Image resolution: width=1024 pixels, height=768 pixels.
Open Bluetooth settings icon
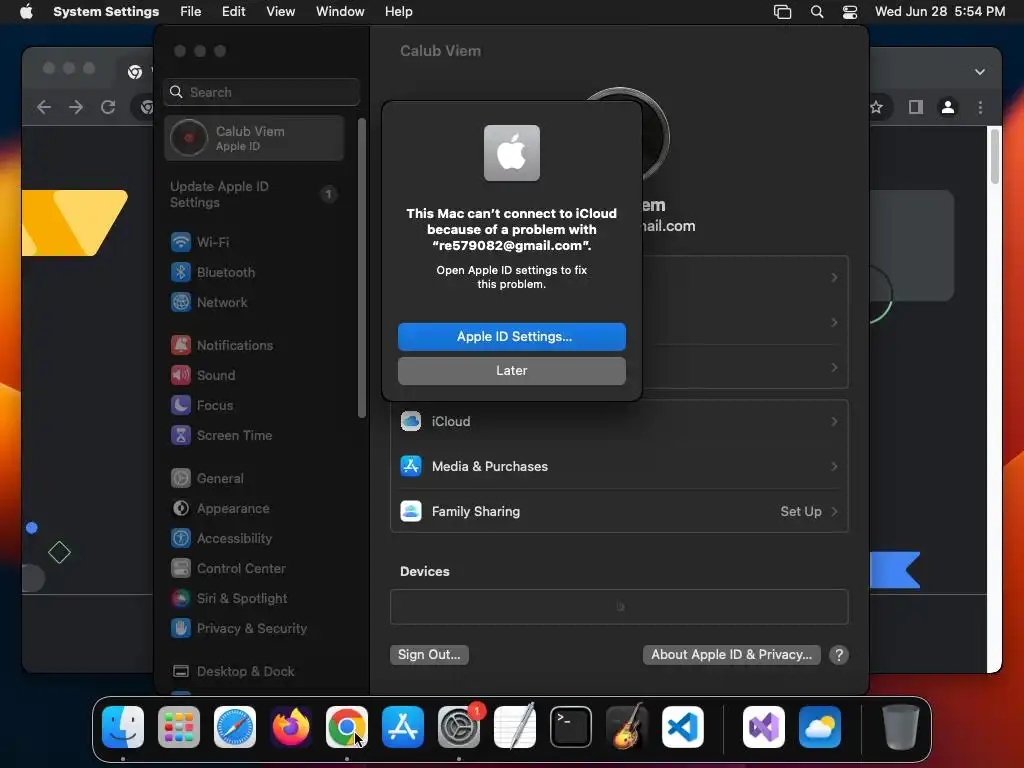[x=181, y=272]
